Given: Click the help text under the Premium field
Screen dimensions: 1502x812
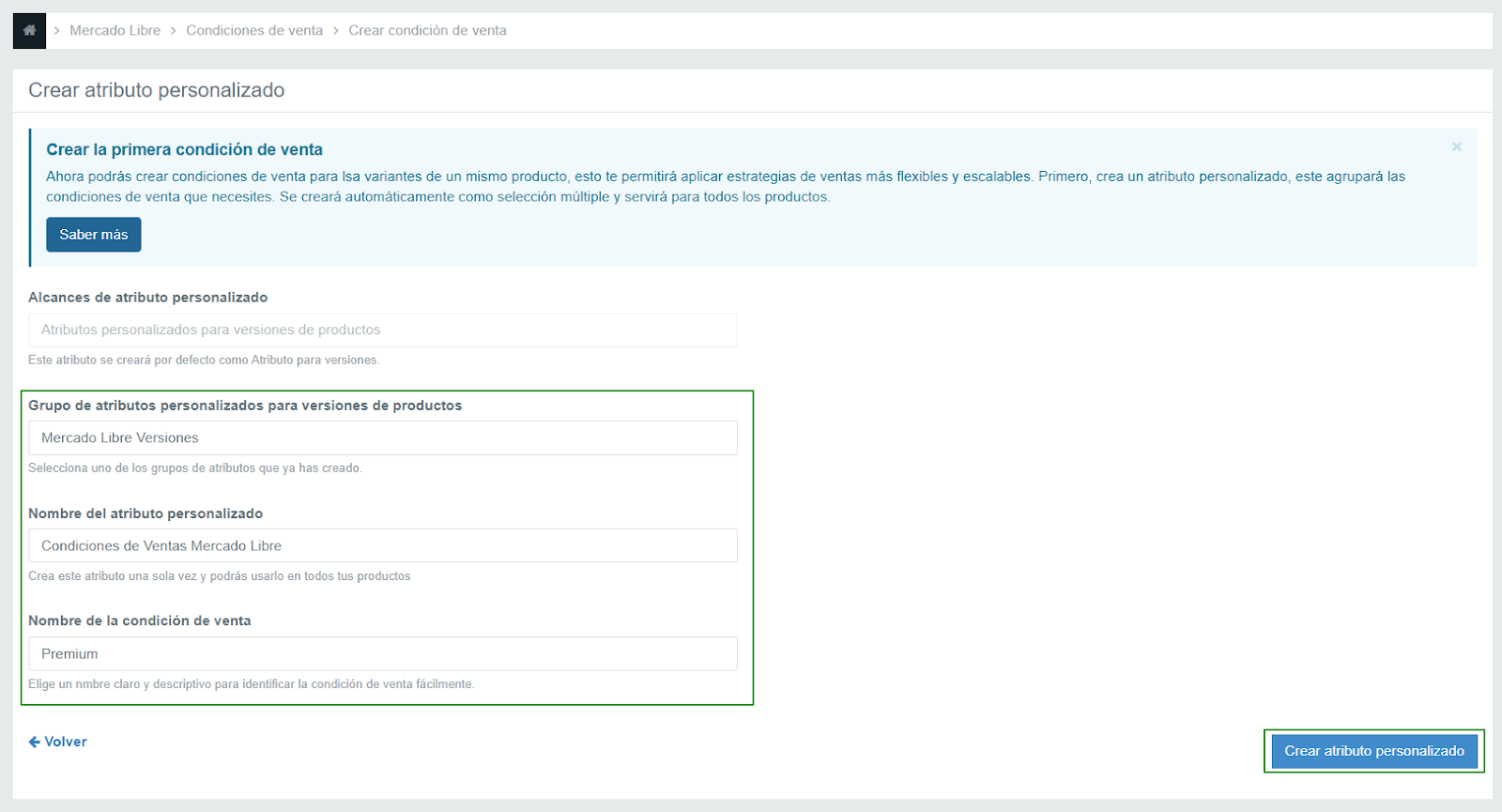Looking at the screenshot, I should coord(251,684).
